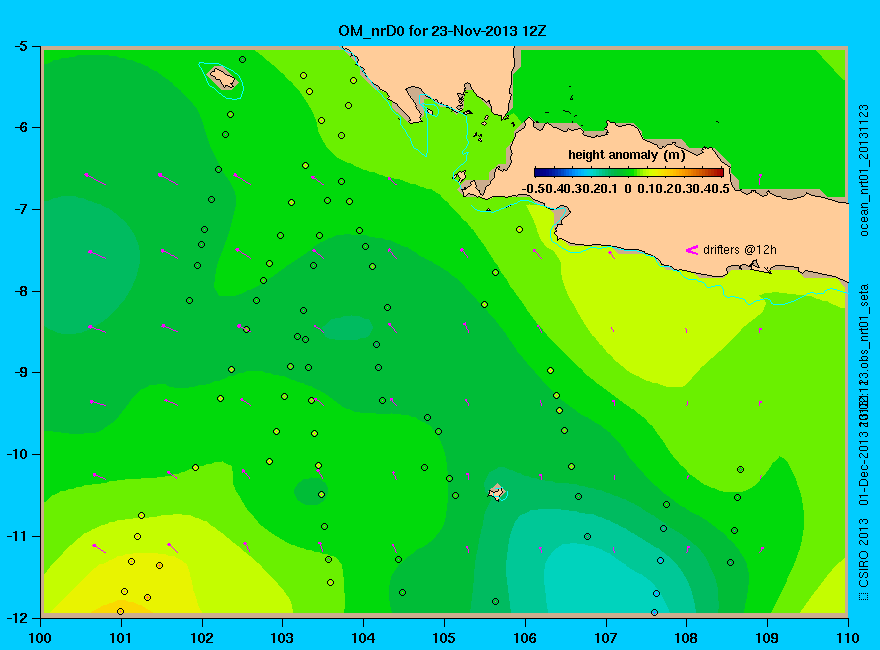The height and width of the screenshot is (650, 880).
Task: Click the x-axis label 101
Action: tap(121, 638)
